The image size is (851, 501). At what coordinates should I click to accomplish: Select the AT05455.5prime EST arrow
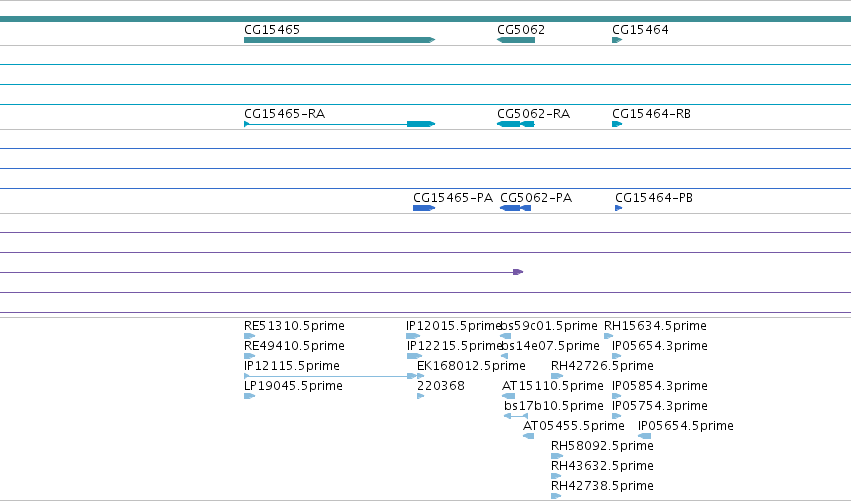pos(529,436)
